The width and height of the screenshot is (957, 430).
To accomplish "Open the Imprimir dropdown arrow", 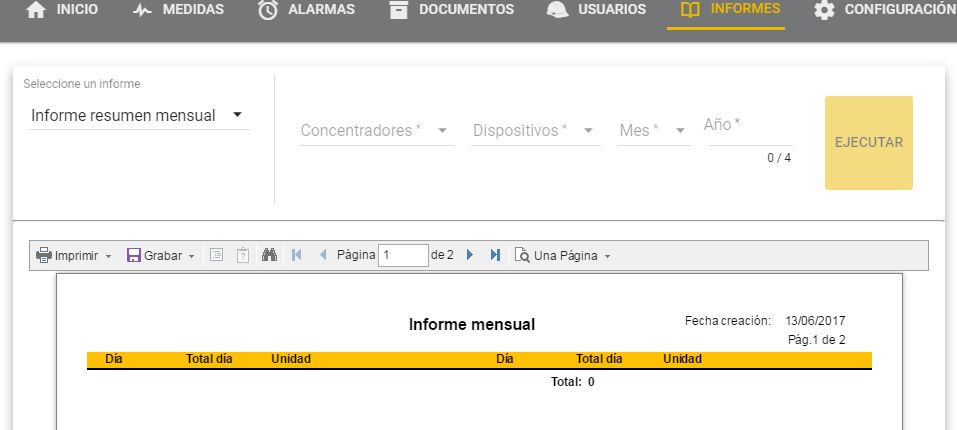I will coord(109,256).
